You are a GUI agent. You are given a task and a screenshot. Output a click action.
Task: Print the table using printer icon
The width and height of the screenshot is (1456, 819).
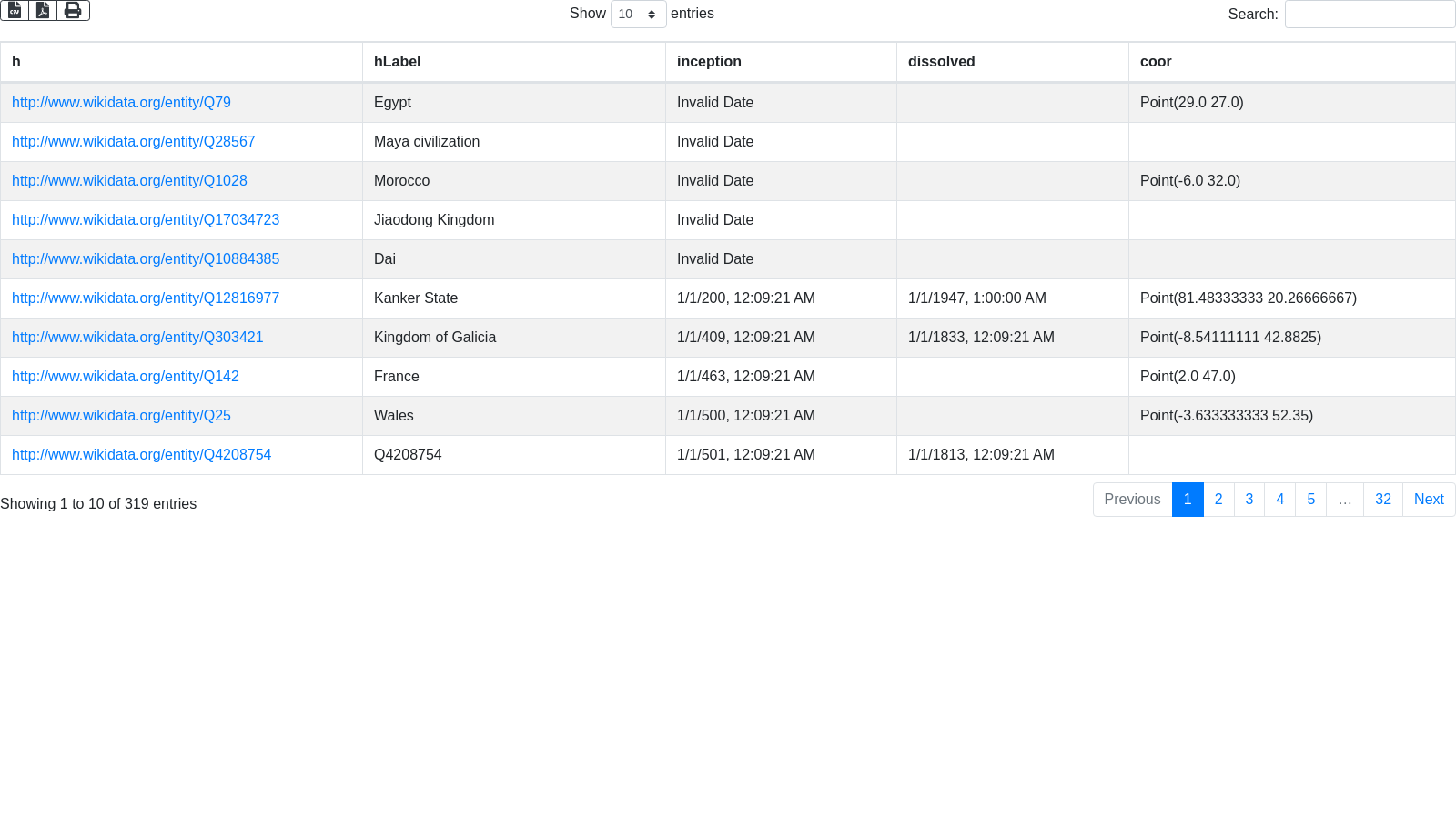73,10
